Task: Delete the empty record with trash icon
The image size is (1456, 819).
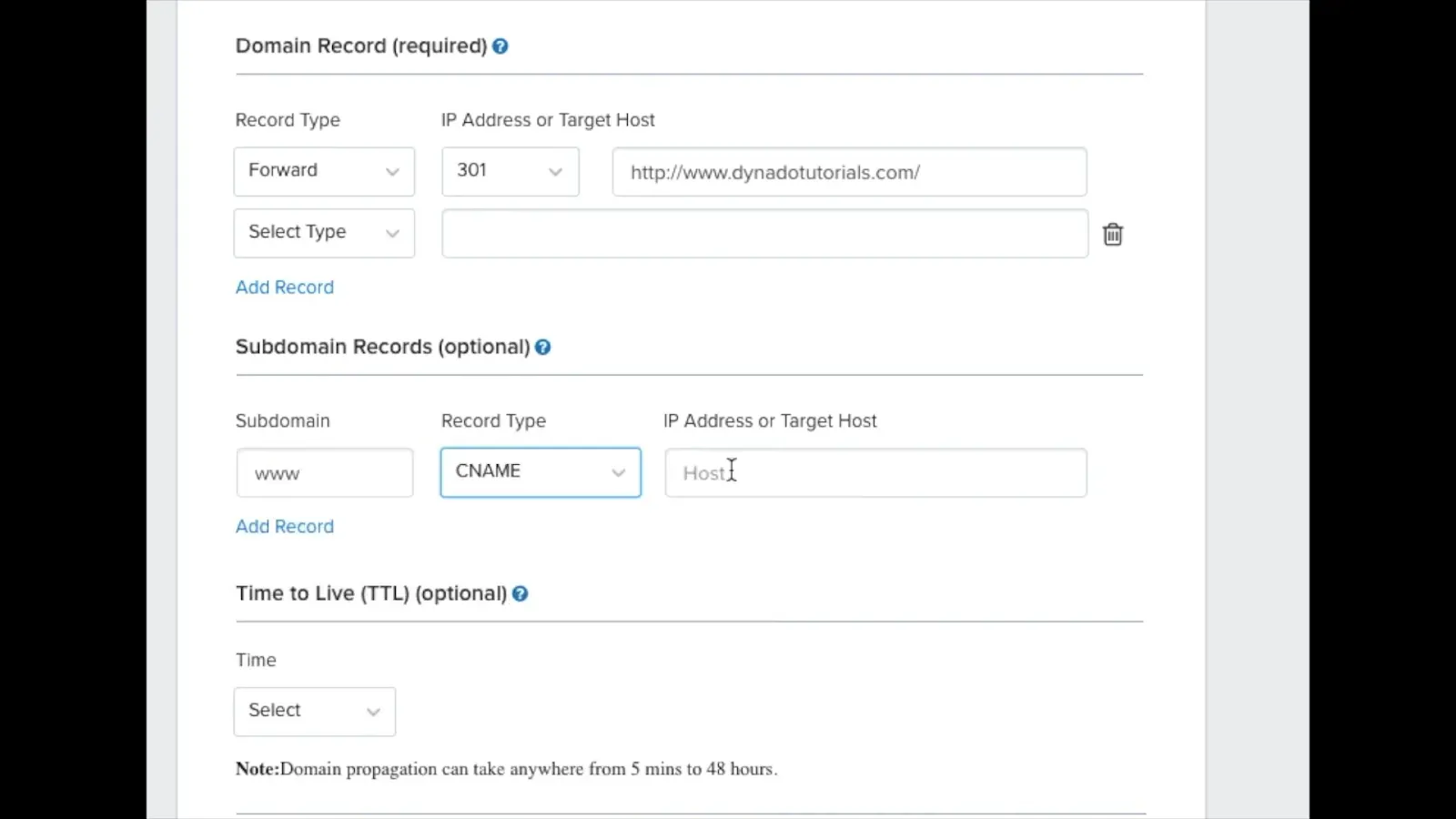Action: coord(1112,234)
